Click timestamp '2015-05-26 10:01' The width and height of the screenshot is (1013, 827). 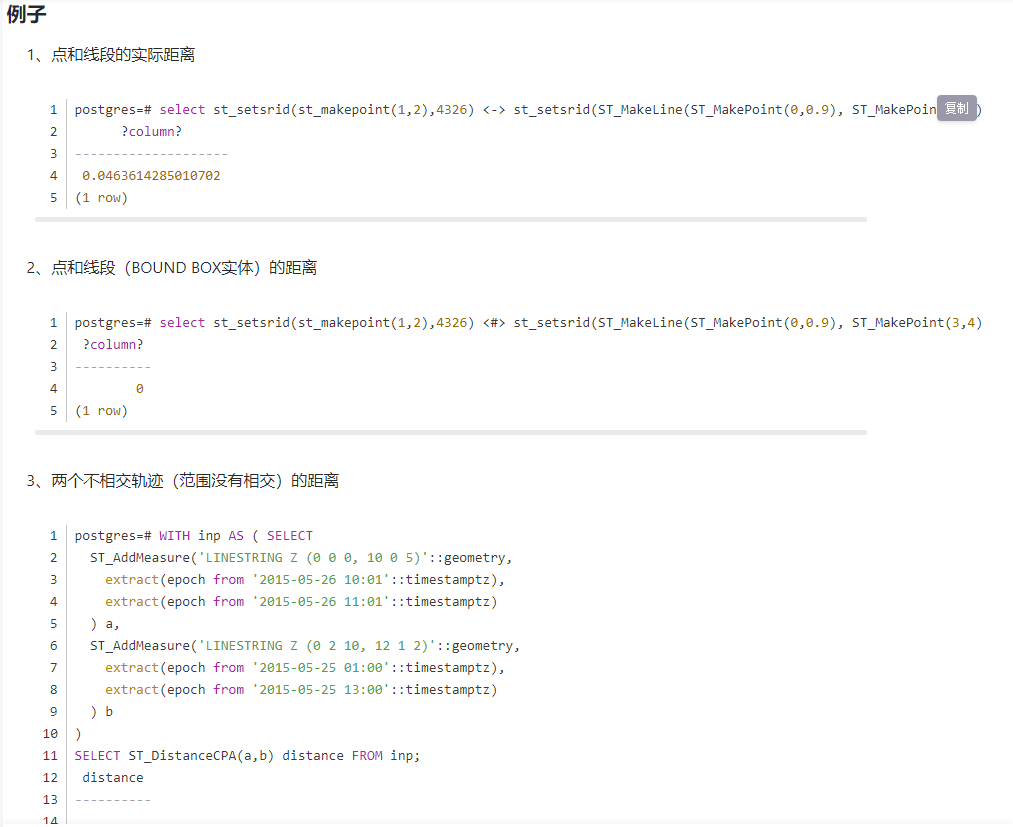[321, 580]
